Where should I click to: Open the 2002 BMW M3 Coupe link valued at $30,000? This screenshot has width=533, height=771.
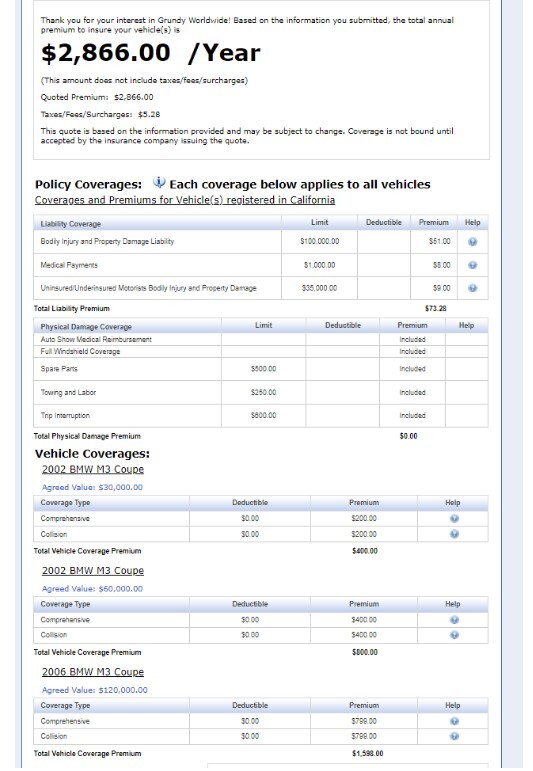click(93, 470)
